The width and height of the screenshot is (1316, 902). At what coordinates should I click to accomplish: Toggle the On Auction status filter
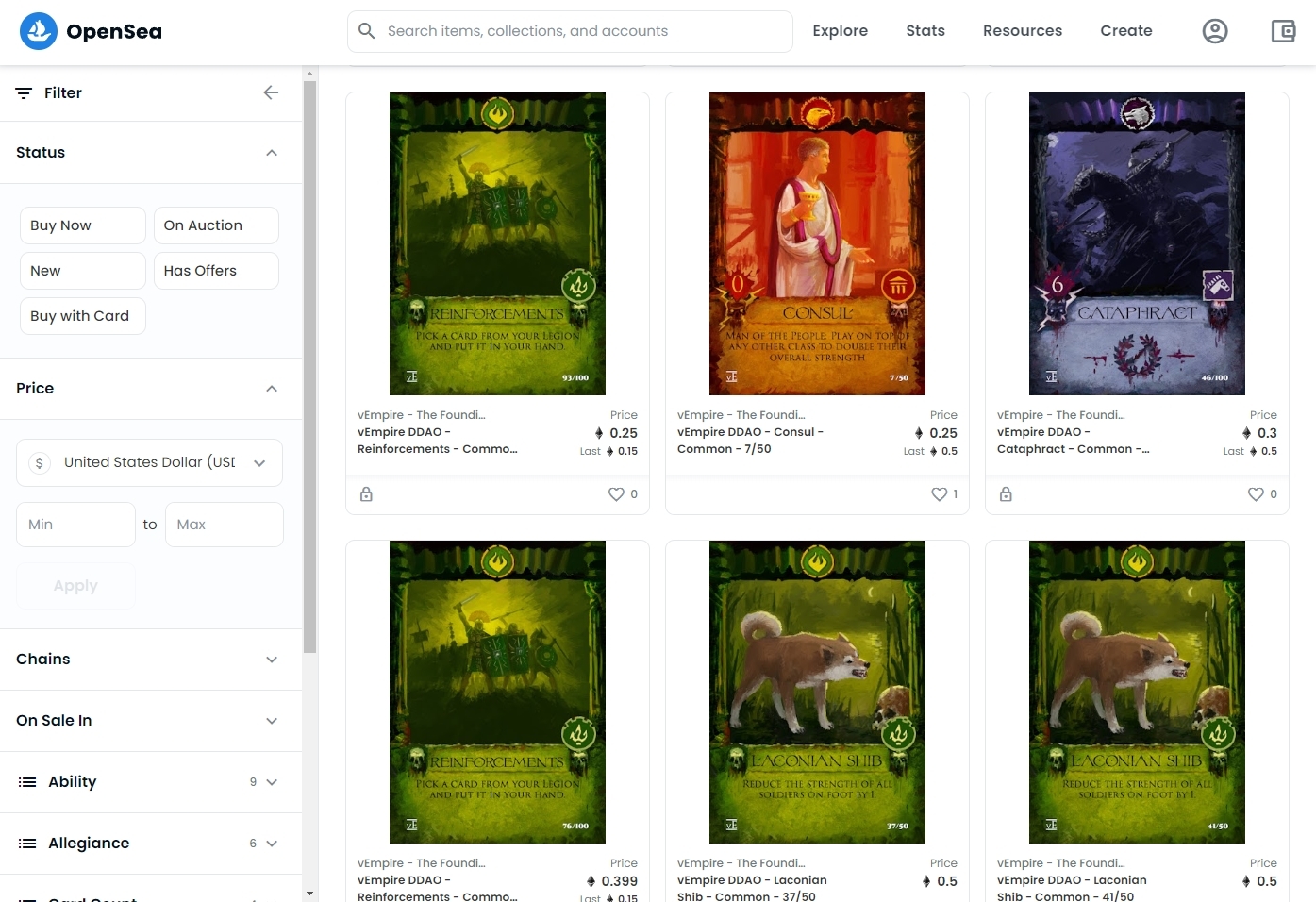(x=216, y=225)
